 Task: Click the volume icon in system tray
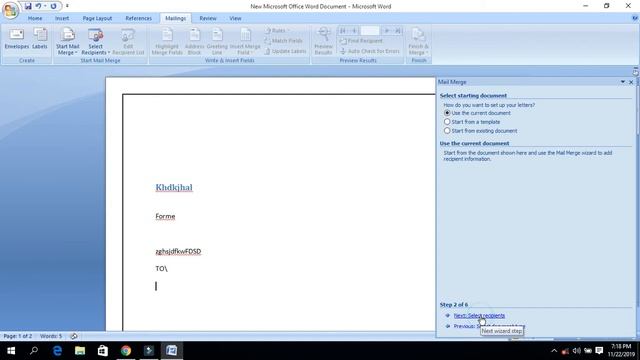point(576,351)
